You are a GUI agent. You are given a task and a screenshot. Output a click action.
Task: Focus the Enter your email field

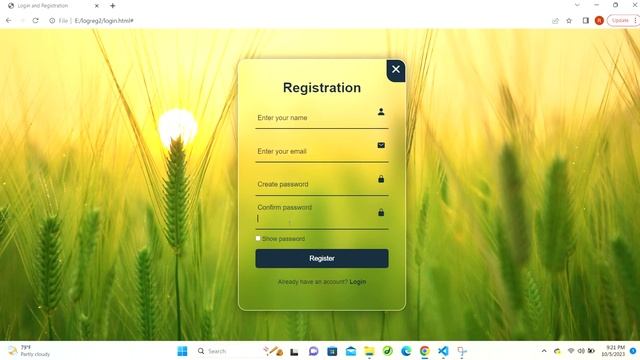point(322,151)
